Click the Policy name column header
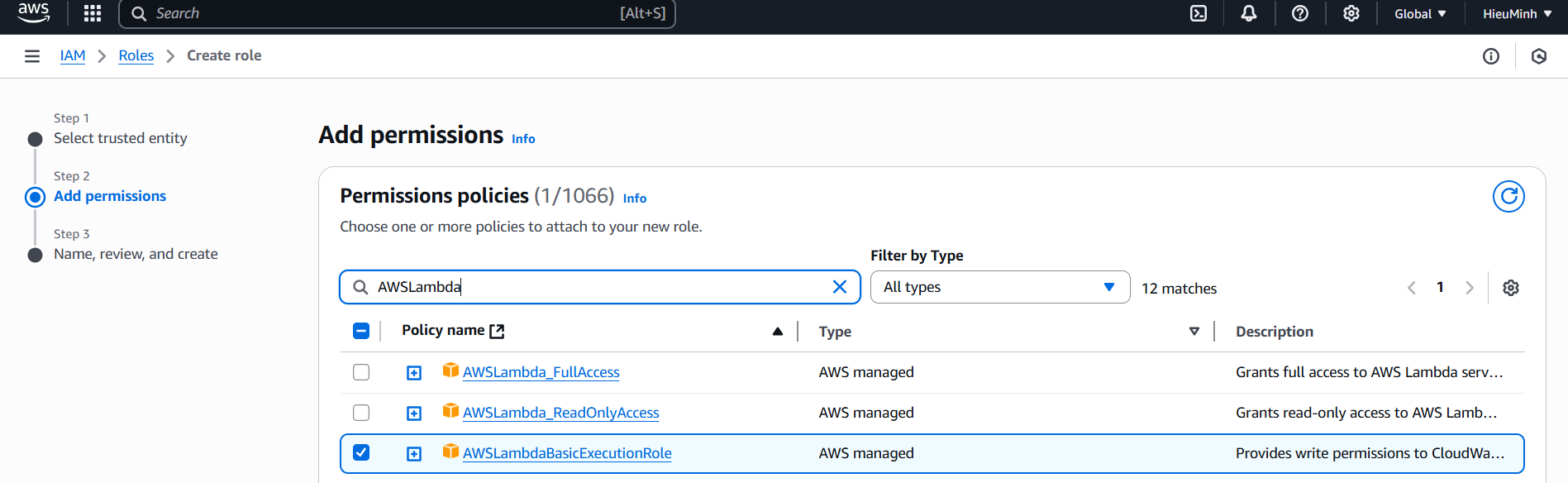Viewport: 1568px width, 483px height. pos(443,330)
